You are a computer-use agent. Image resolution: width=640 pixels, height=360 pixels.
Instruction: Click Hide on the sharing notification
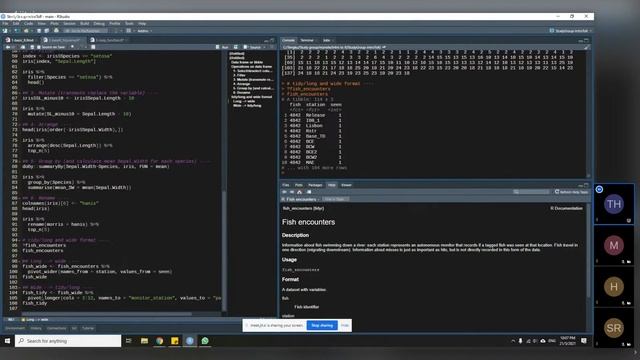345,325
